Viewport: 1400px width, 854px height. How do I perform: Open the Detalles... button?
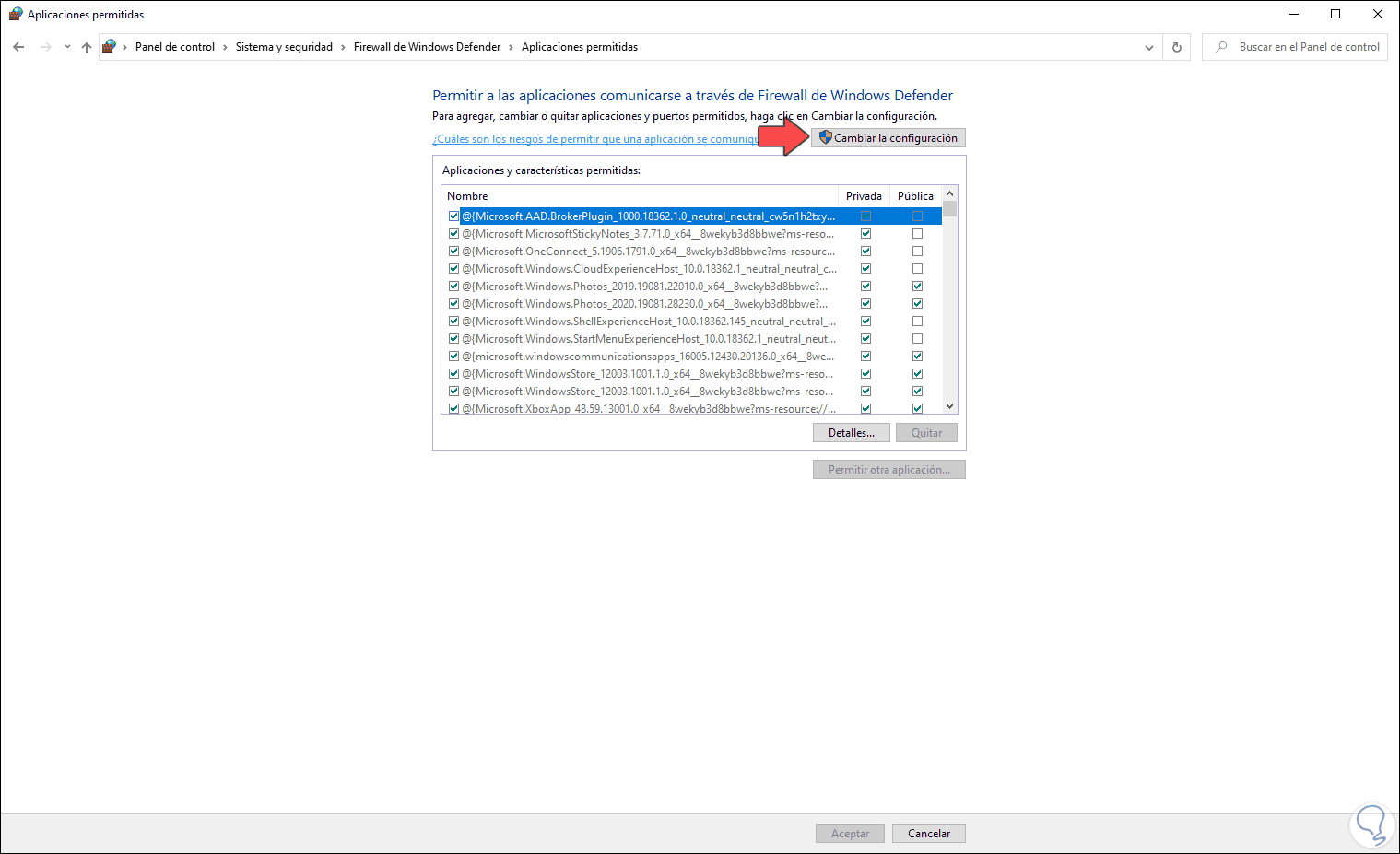point(852,433)
